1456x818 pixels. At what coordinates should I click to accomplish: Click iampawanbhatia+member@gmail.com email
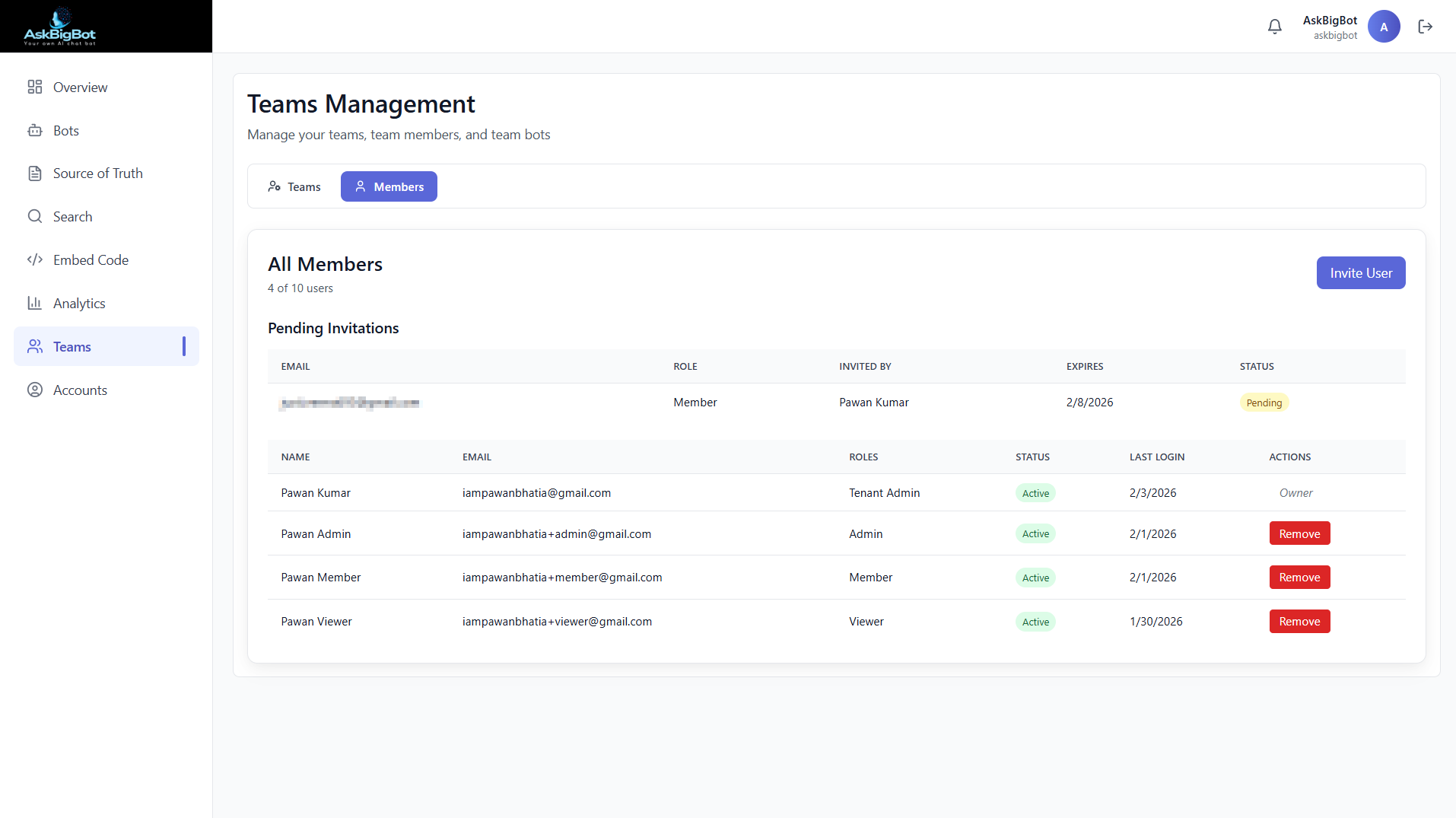coord(562,578)
